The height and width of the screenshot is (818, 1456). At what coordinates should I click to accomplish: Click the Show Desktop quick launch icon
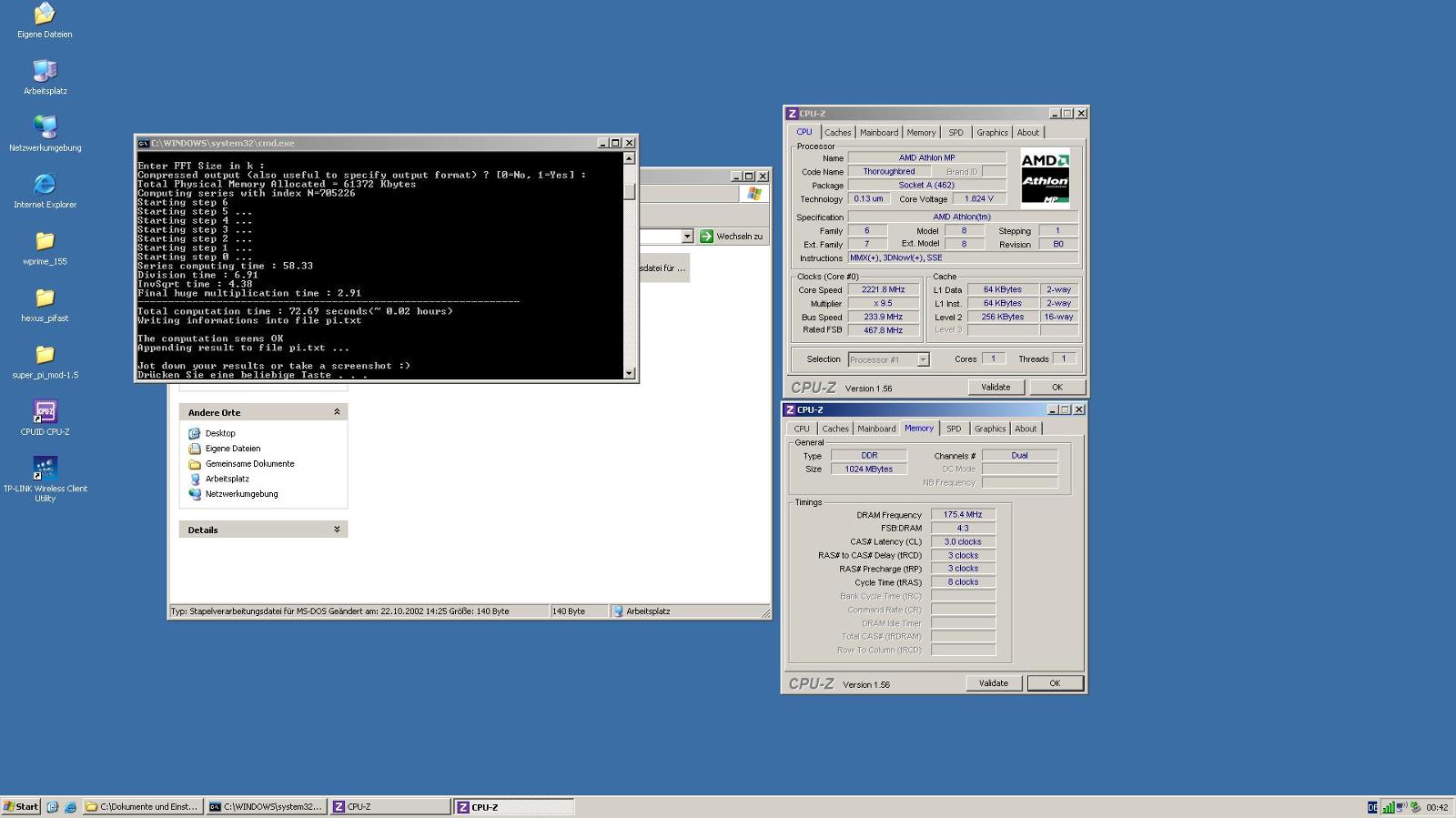pos(53,807)
